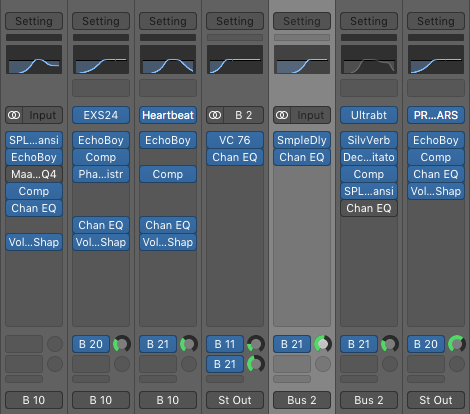Enable bypassed Chan EQ on Ultrabt strip
Image resolution: width=470 pixels, height=414 pixels.
coord(369,208)
